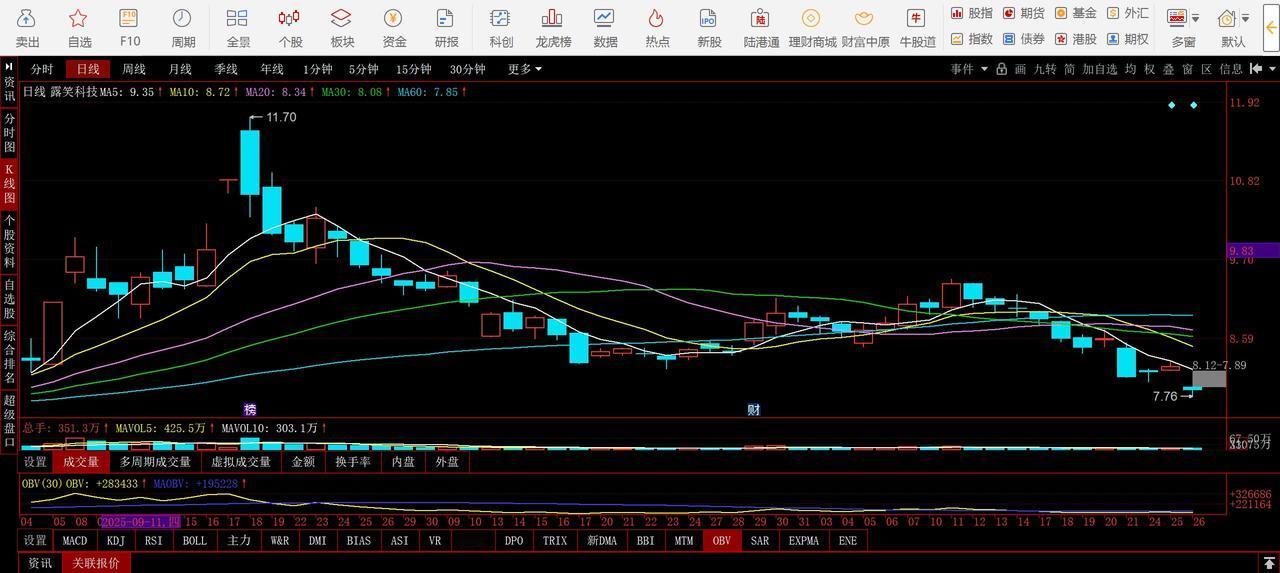This screenshot has height=573, width=1280.
Task: Open the 指数 index shortcut
Action: [972, 39]
